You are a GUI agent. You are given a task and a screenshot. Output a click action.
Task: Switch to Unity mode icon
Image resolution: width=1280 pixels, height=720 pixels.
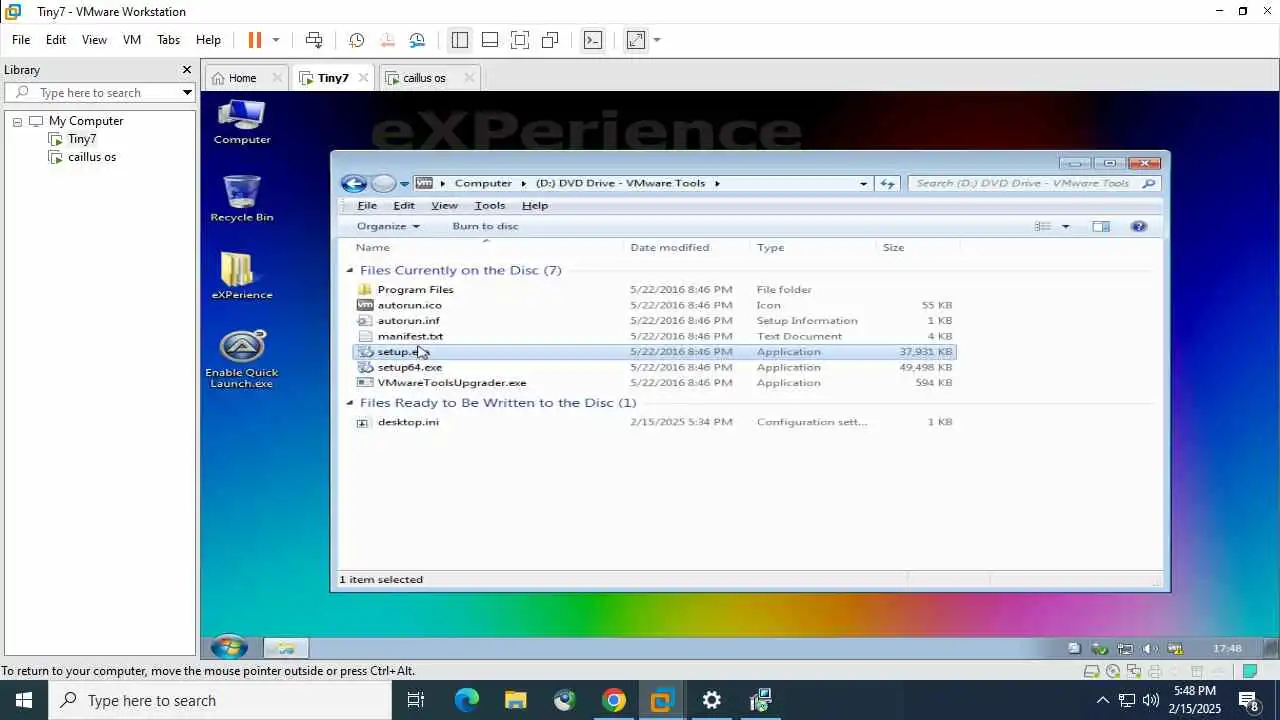pyautogui.click(x=549, y=40)
